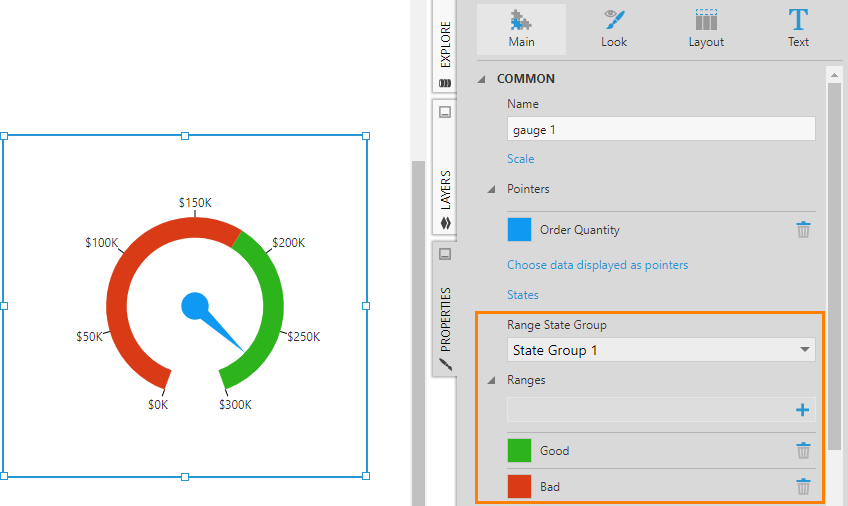The width and height of the screenshot is (848, 506).
Task: Click Choose data displayed as pointers link
Action: (597, 265)
